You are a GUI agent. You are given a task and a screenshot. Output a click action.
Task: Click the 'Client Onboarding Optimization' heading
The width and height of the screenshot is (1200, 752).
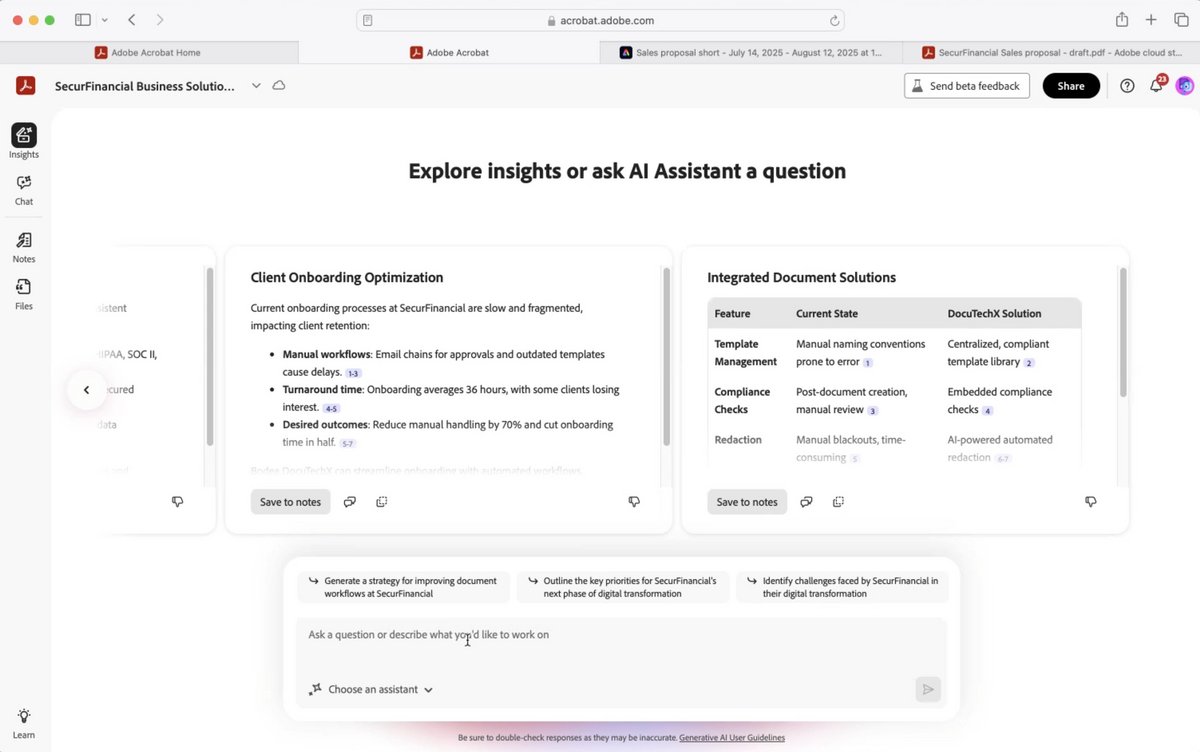click(347, 277)
